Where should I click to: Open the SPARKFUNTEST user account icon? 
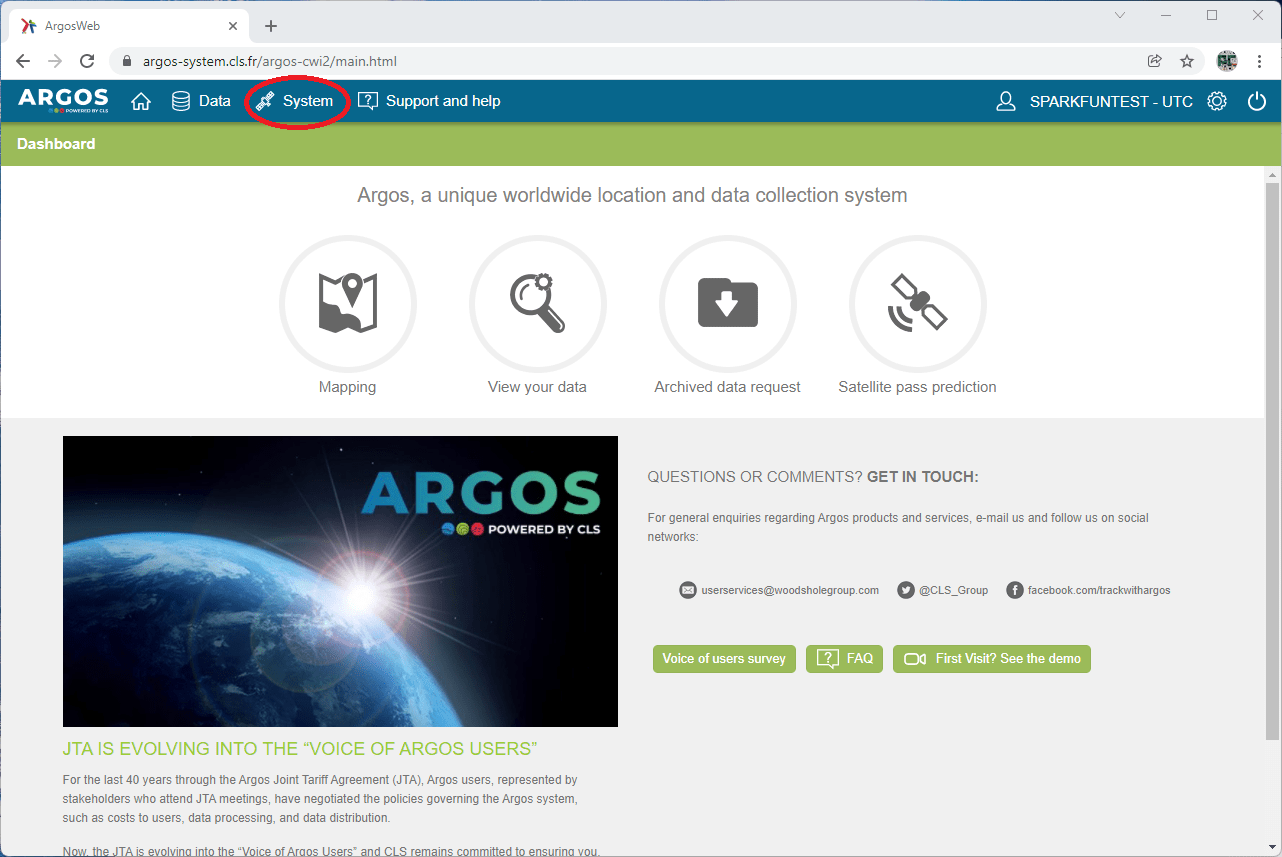(1005, 100)
